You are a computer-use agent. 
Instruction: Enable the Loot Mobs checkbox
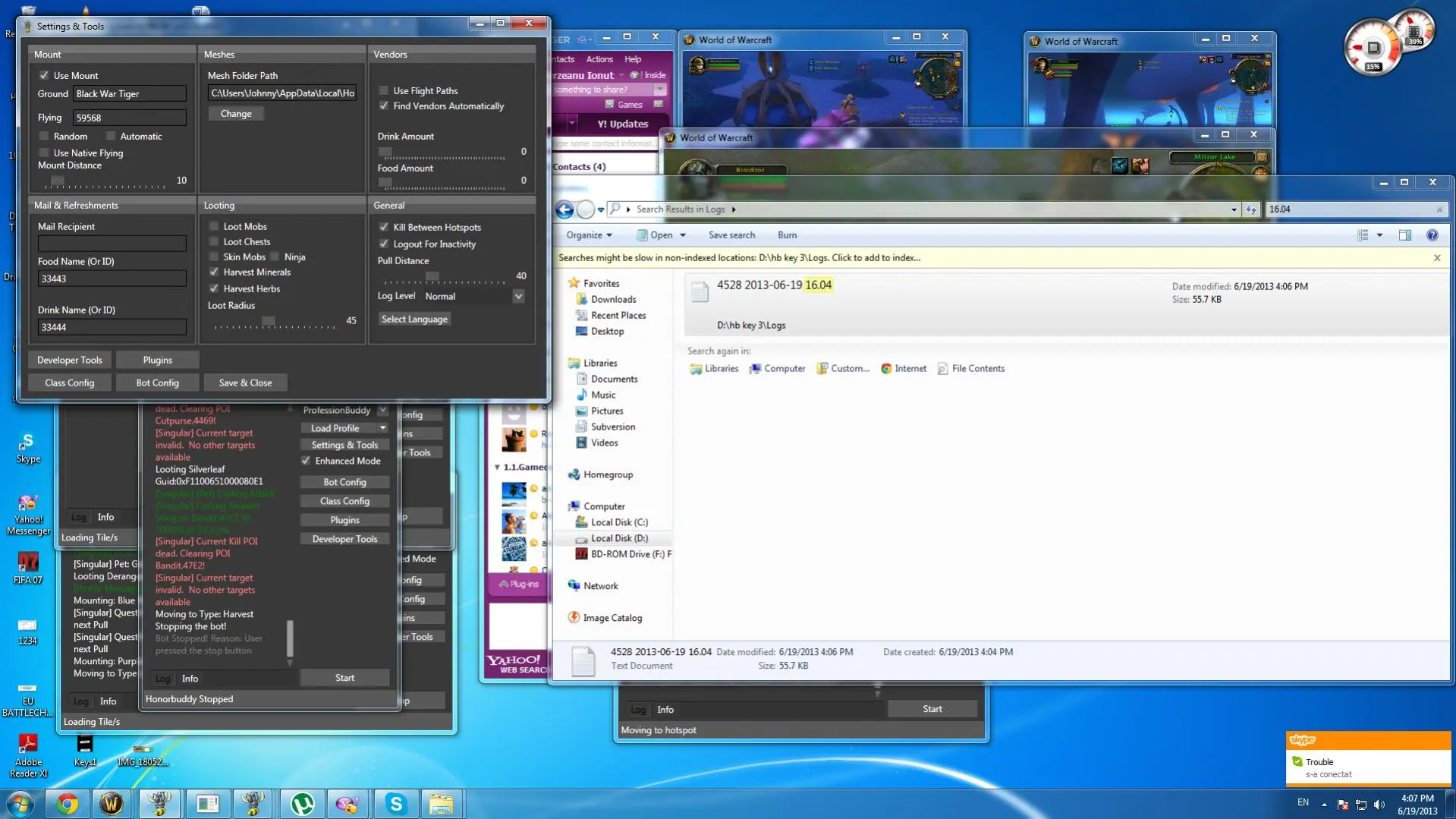point(214,226)
